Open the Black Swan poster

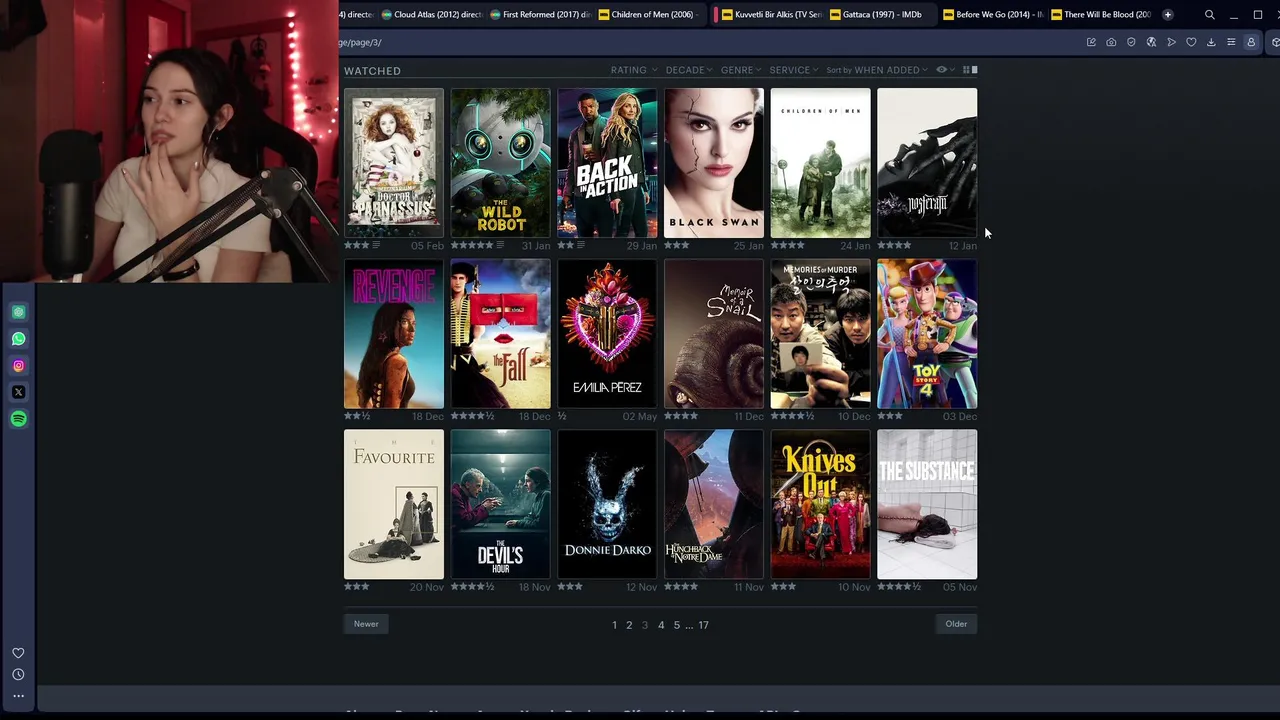[714, 163]
